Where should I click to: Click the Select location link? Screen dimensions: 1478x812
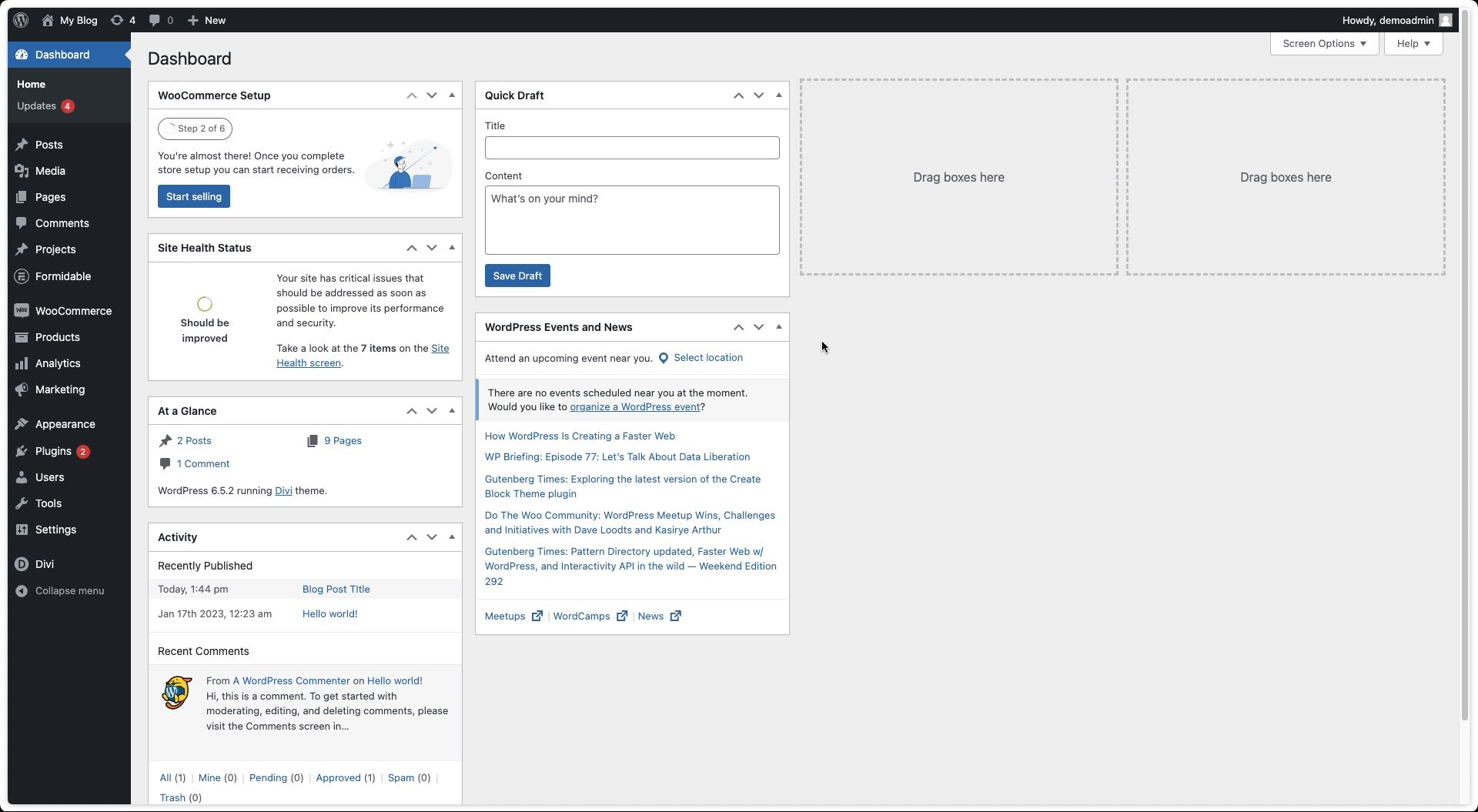pyautogui.click(x=708, y=358)
